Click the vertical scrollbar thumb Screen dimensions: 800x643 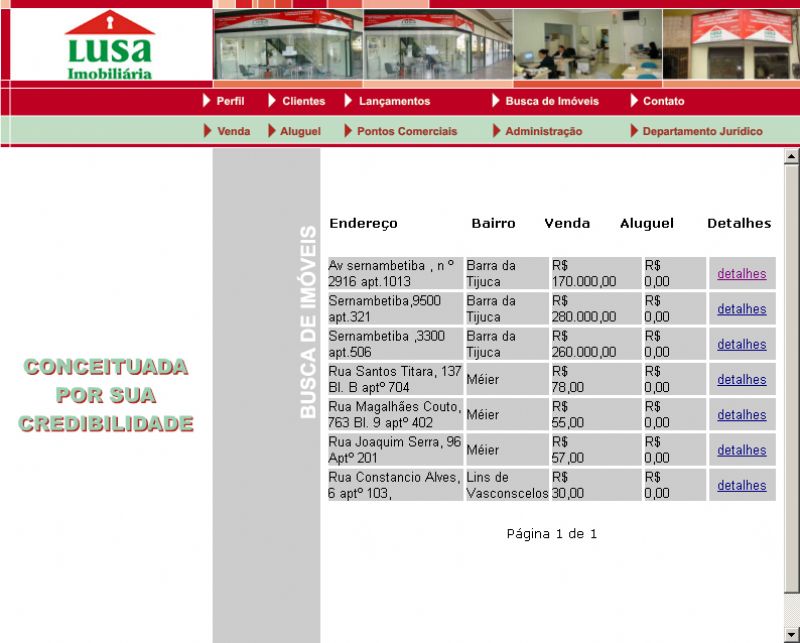pos(791,379)
